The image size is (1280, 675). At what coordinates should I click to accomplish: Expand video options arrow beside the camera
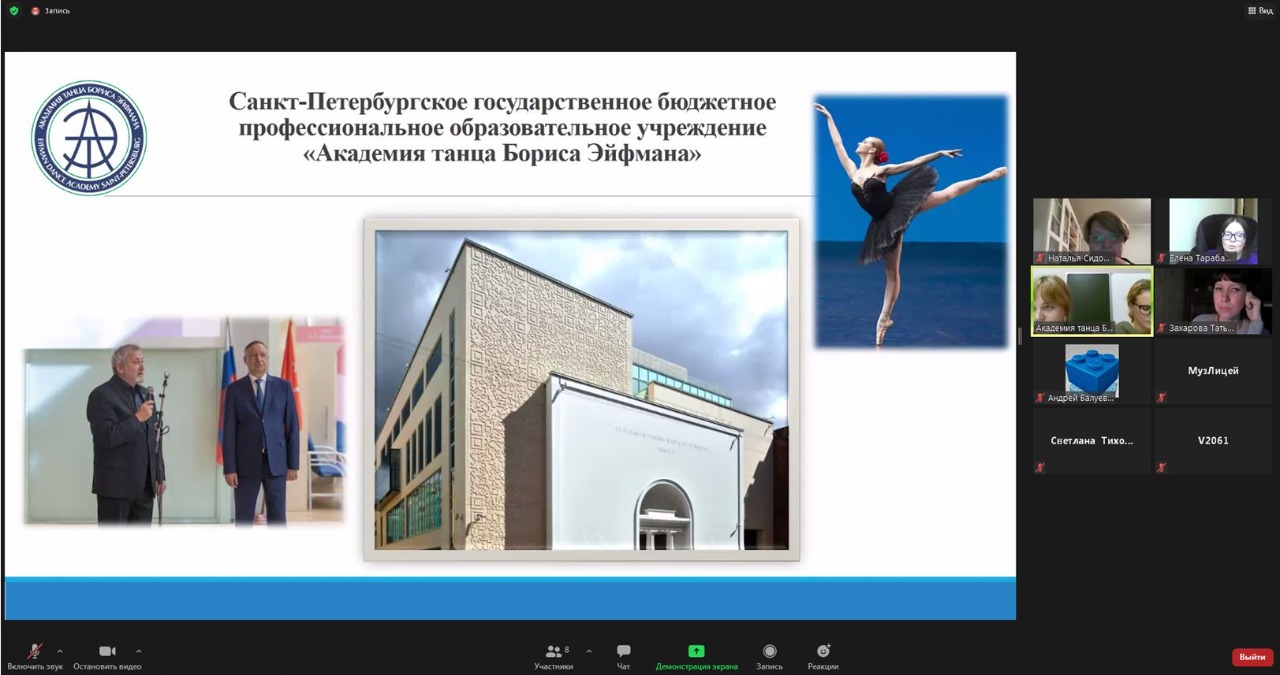click(x=138, y=652)
